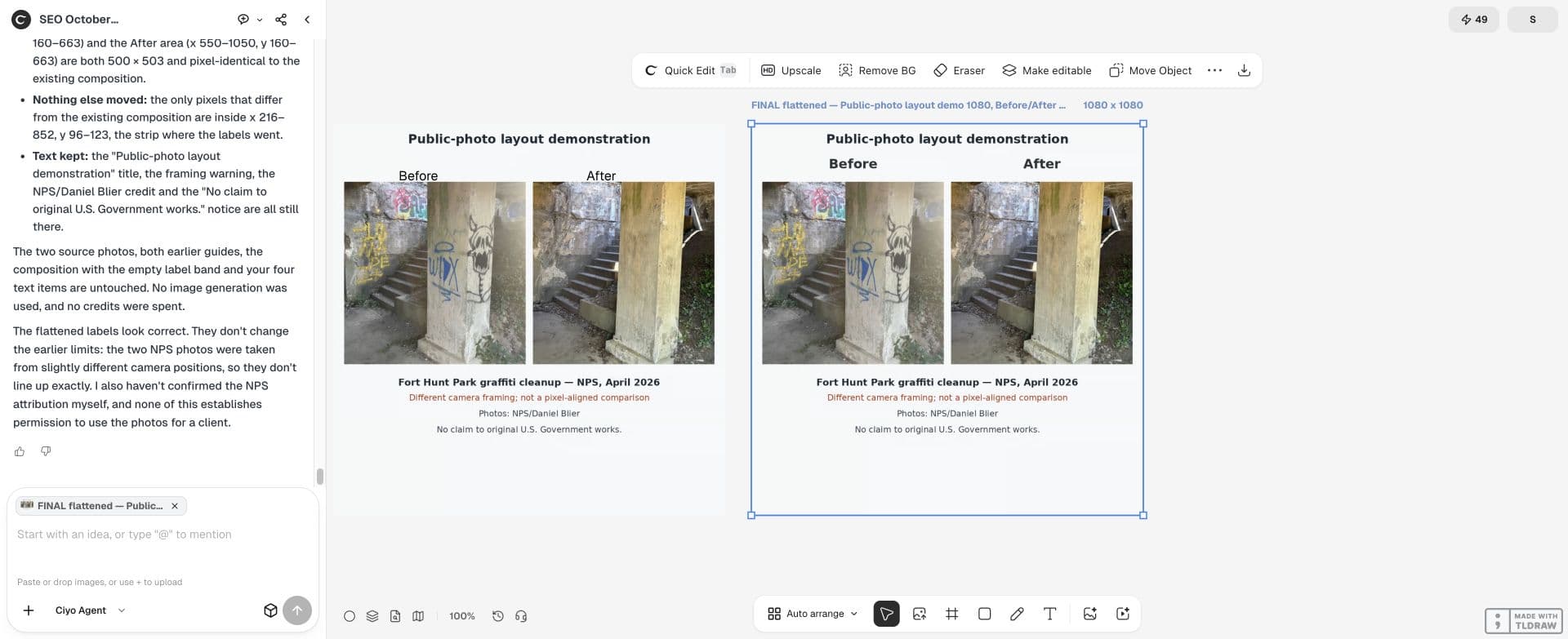Select the pencil draw tool
This screenshot has height=639, width=1568.
point(1017,614)
